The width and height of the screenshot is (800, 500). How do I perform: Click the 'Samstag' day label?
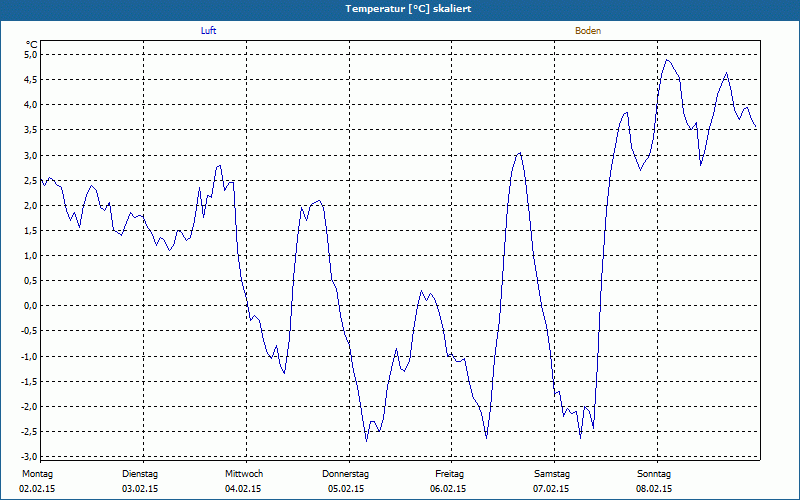coord(552,474)
